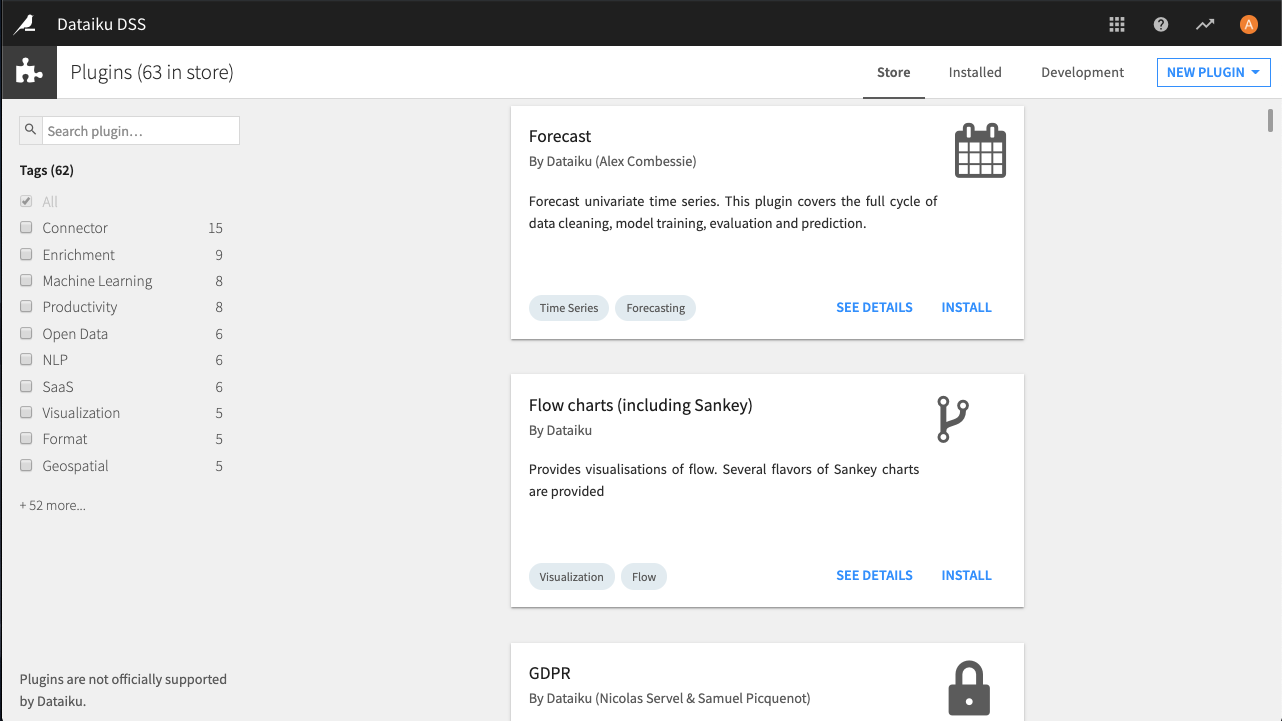Click the Tags (62) heading
1282x721 pixels.
coord(46,170)
